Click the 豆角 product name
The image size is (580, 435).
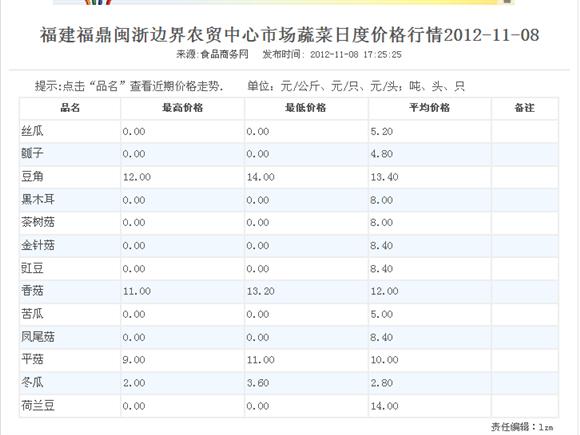pyautogui.click(x=32, y=176)
